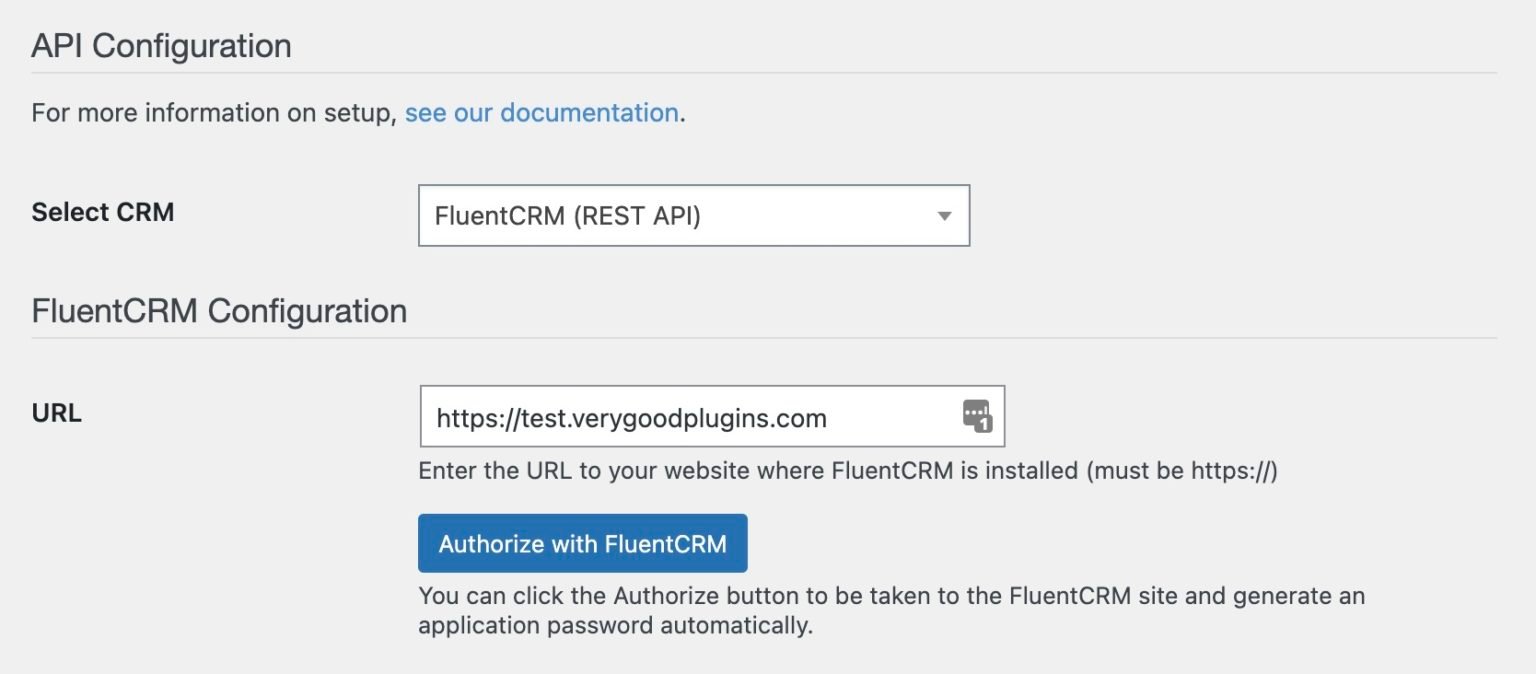Viewport: 1536px width, 674px height.
Task: Click the number badge on the autofill icon
Action: tap(984, 424)
